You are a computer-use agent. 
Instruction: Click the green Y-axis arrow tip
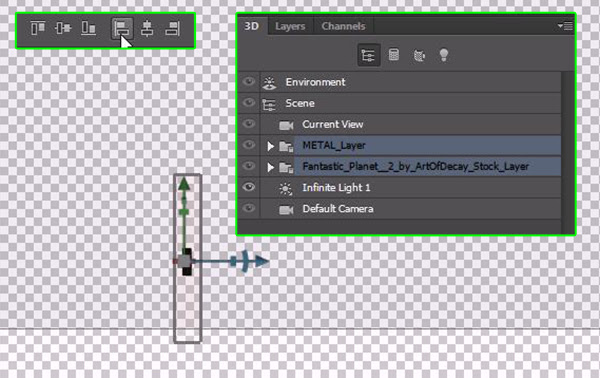[x=184, y=184]
